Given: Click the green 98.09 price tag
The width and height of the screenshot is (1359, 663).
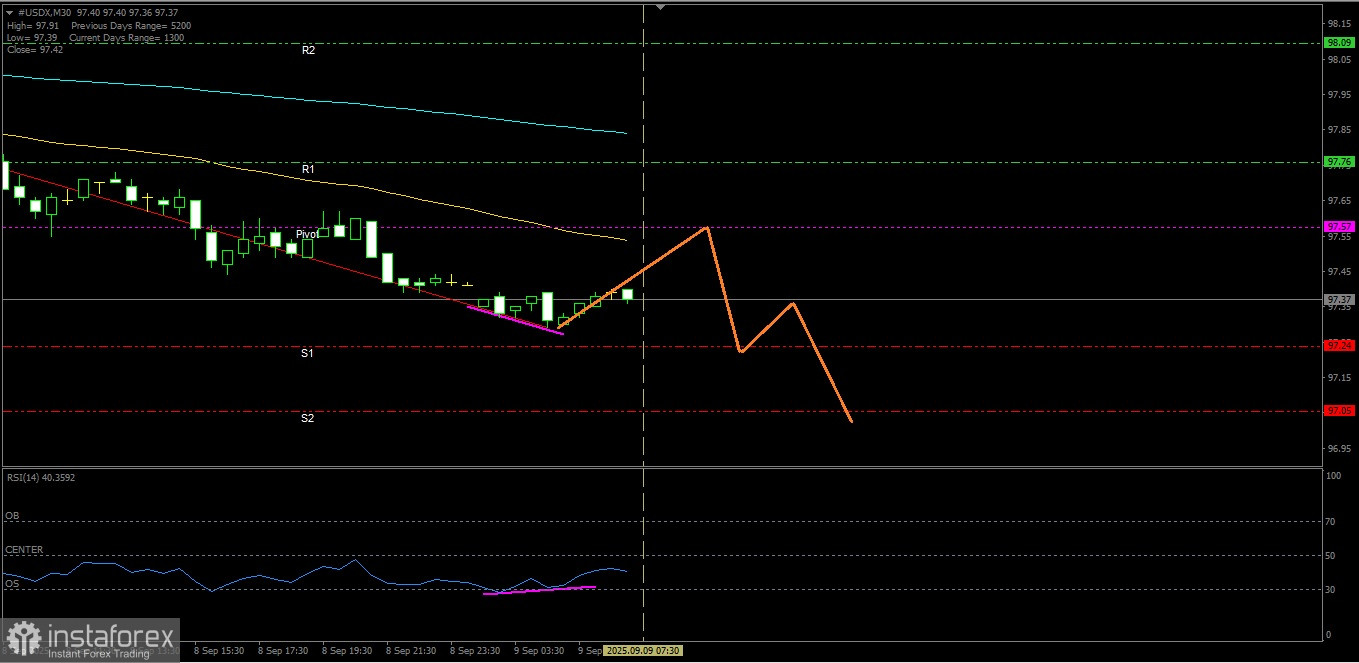Looking at the screenshot, I should click(1339, 43).
